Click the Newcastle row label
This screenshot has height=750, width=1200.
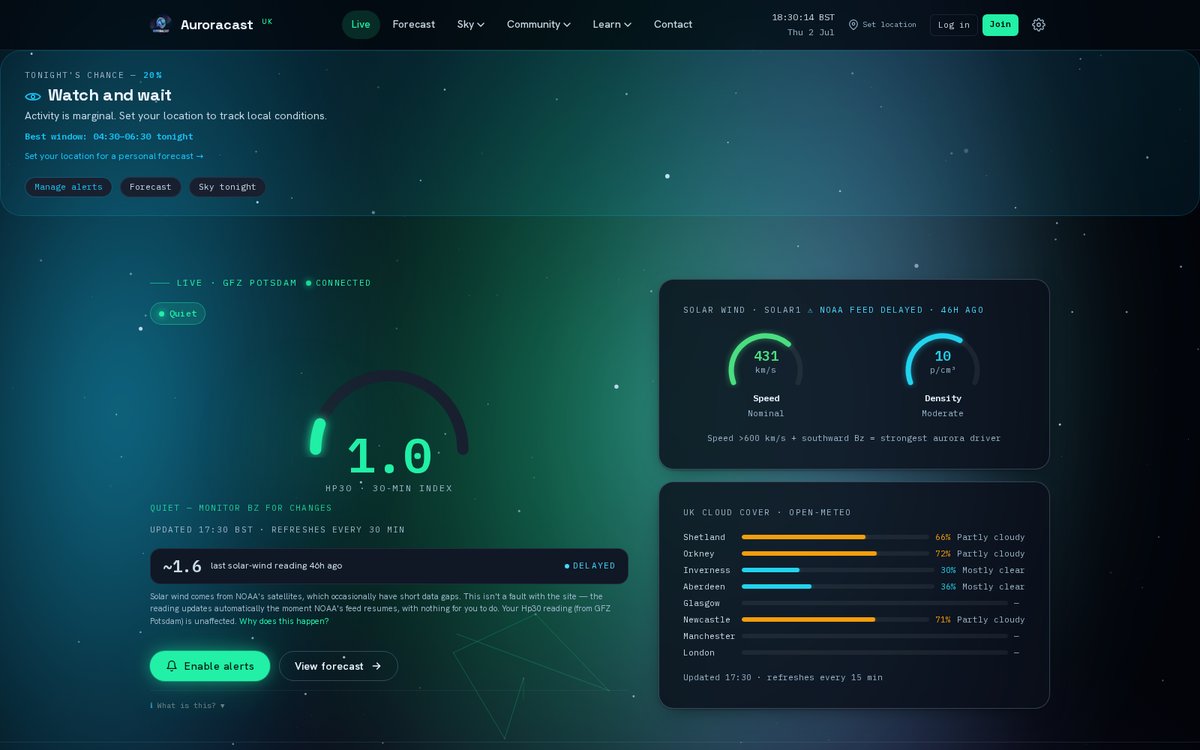[707, 620]
